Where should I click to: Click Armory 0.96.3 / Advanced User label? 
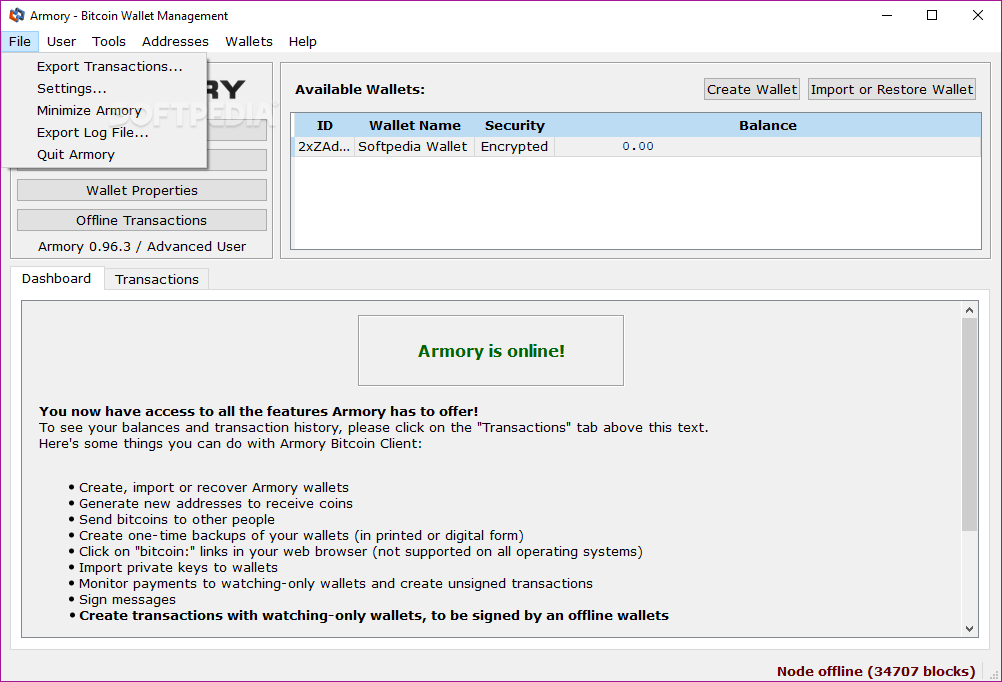coord(142,247)
